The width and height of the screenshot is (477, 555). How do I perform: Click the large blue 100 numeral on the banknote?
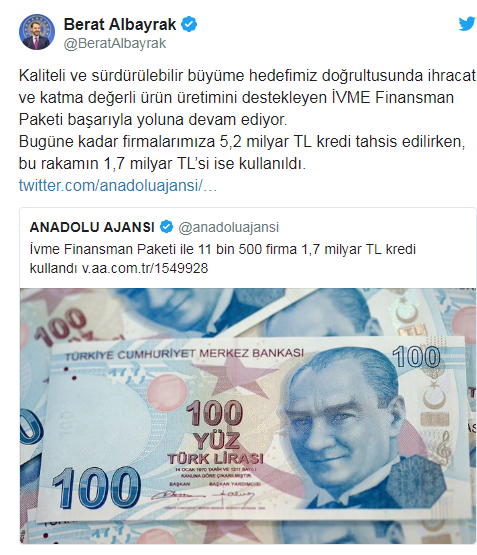(x=97, y=487)
